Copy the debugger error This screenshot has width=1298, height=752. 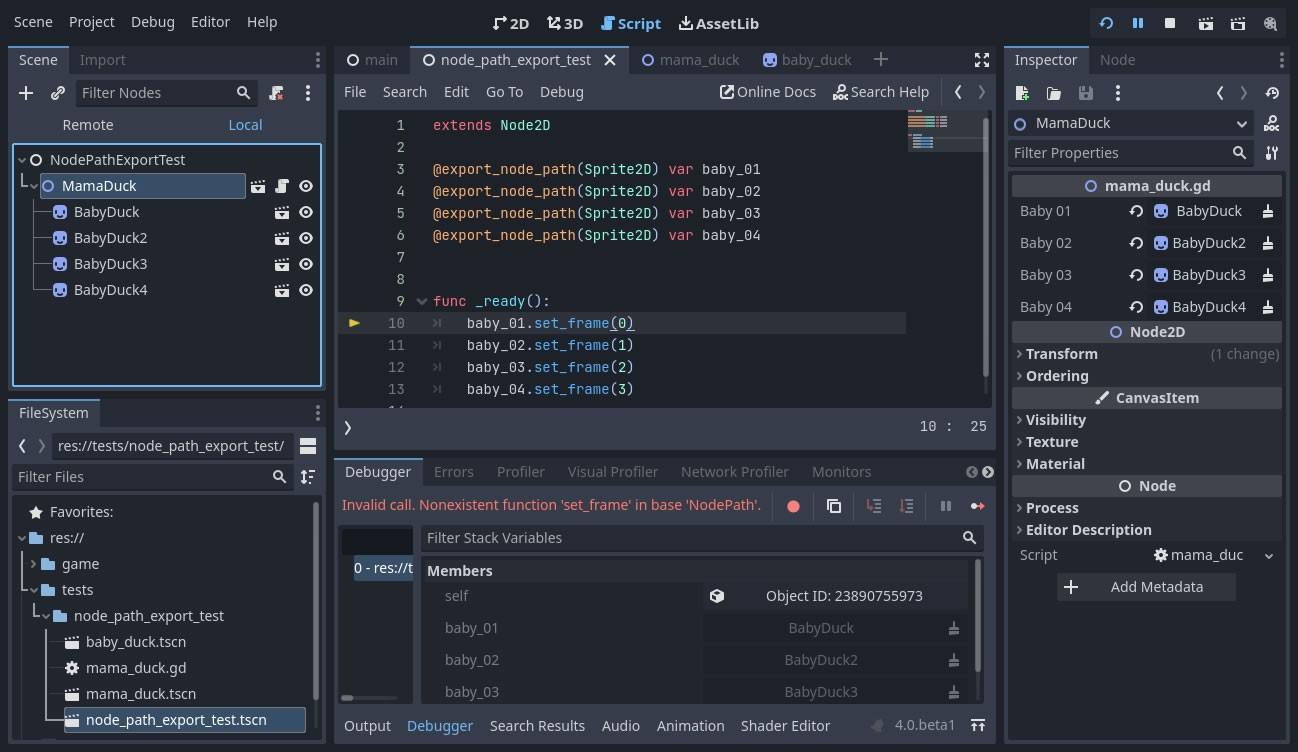click(834, 506)
